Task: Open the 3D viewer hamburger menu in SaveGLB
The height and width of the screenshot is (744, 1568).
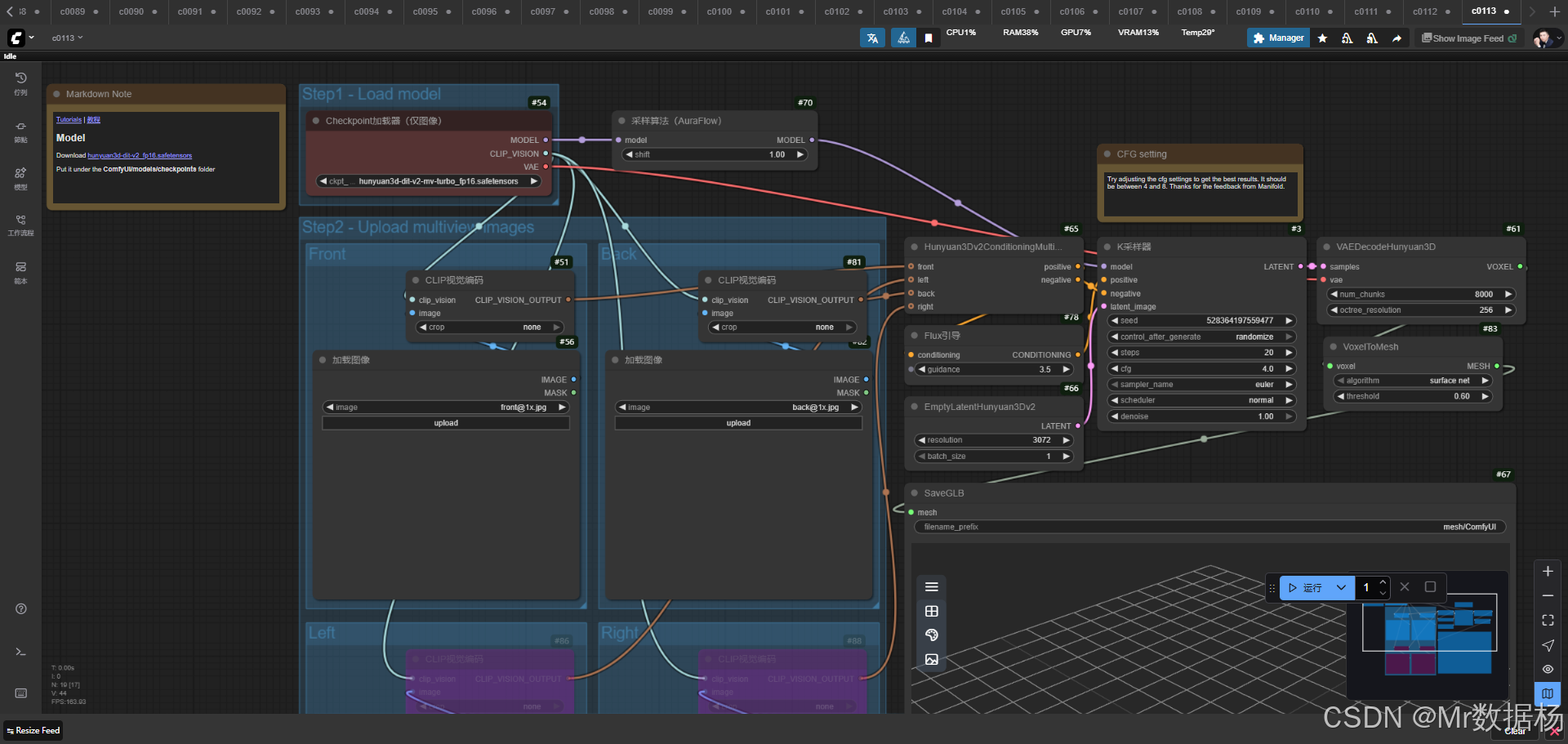Action: (932, 586)
